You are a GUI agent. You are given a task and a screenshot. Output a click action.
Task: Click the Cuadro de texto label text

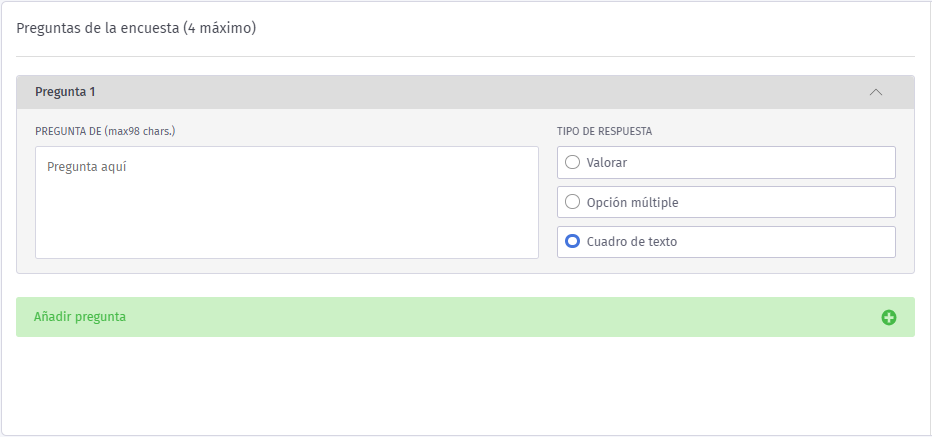tap(631, 242)
